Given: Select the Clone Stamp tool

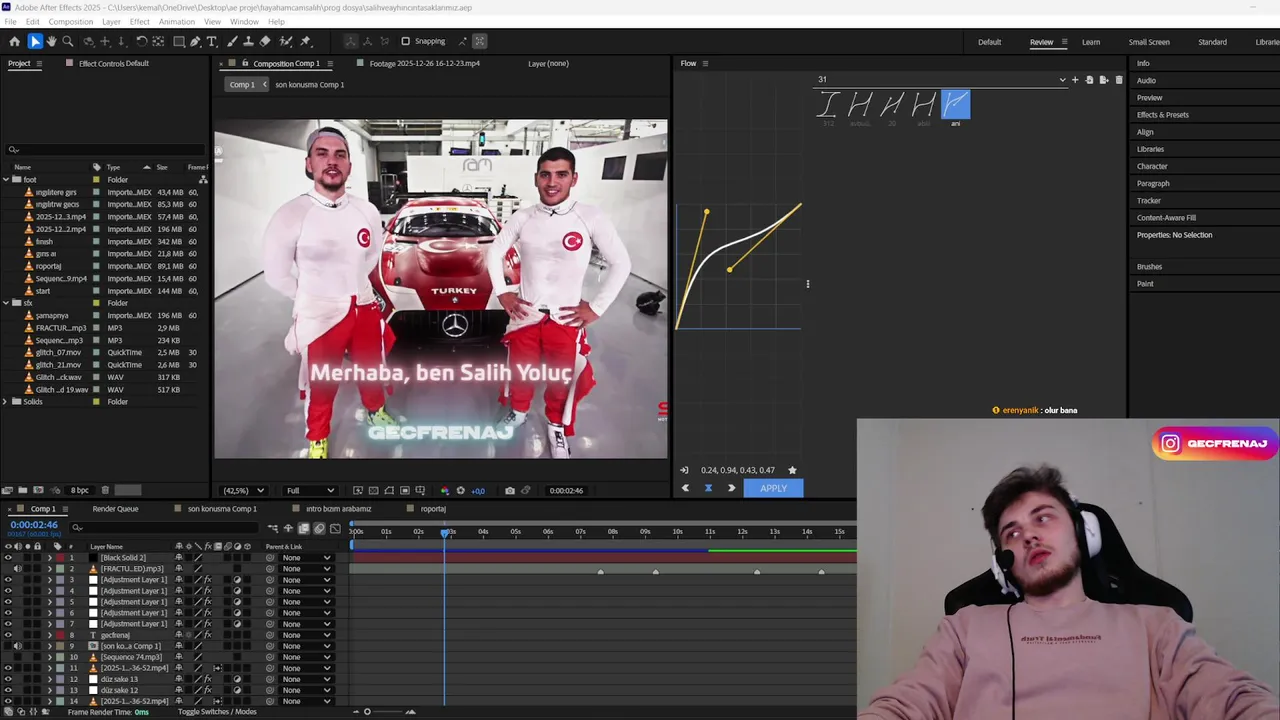Looking at the screenshot, I should point(248,41).
